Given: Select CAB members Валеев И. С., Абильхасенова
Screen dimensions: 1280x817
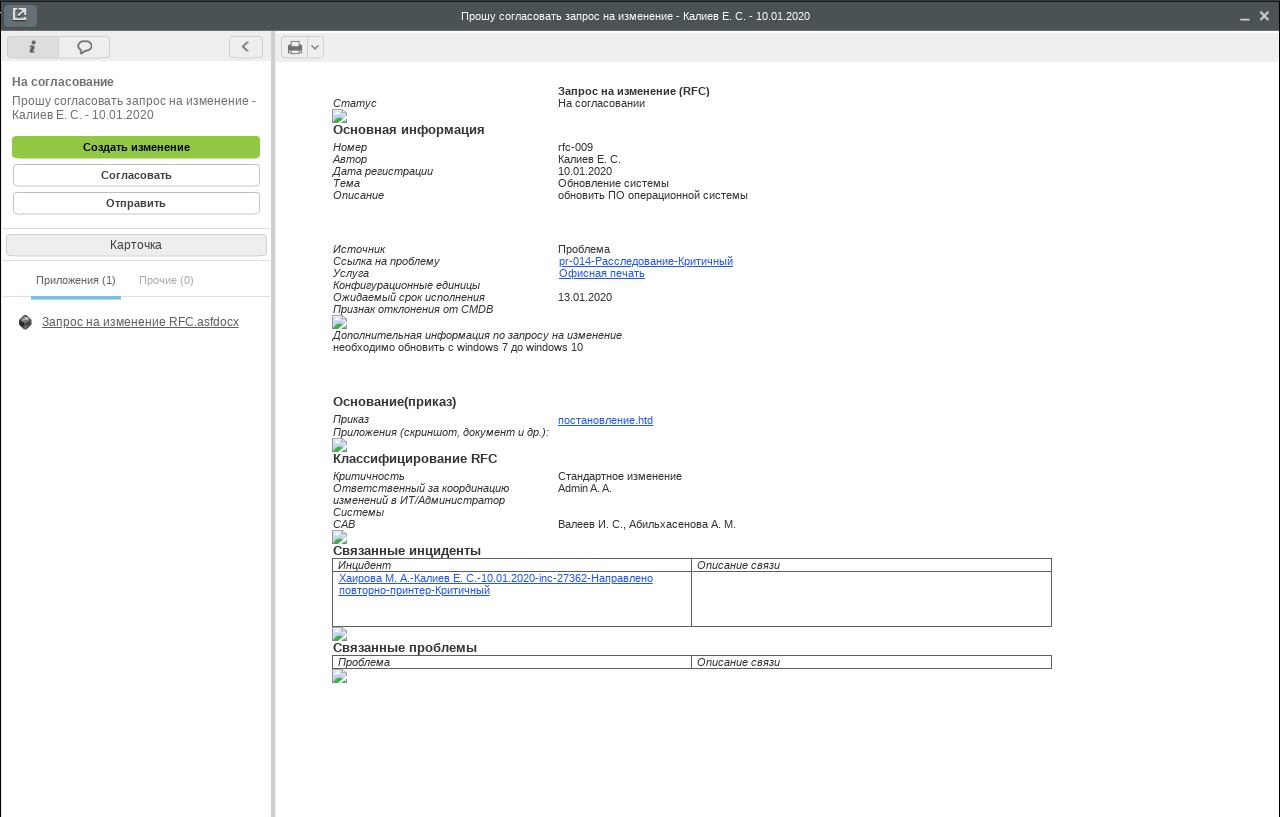Looking at the screenshot, I should pyautogui.click(x=647, y=524).
